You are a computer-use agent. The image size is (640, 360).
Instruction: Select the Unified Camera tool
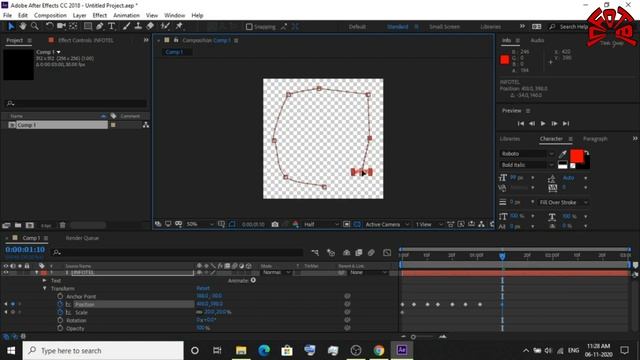[61, 26]
